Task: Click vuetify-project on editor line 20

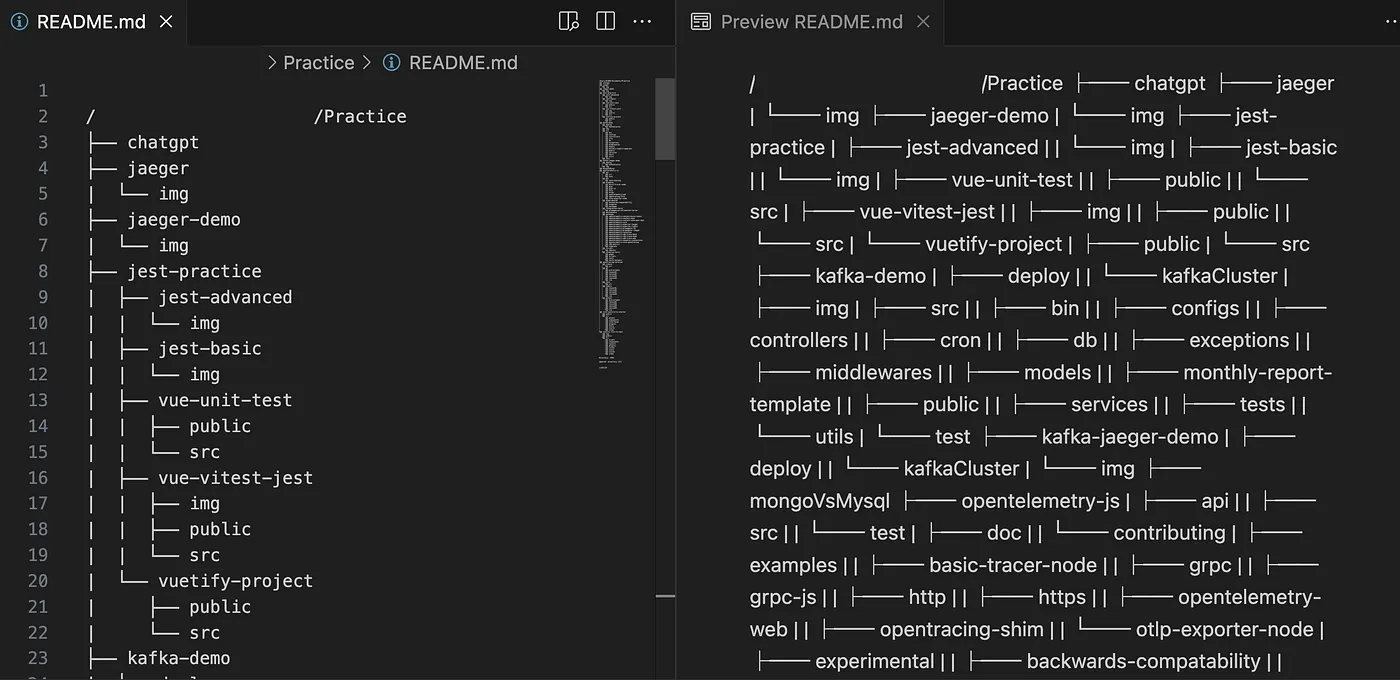Action: 235,581
